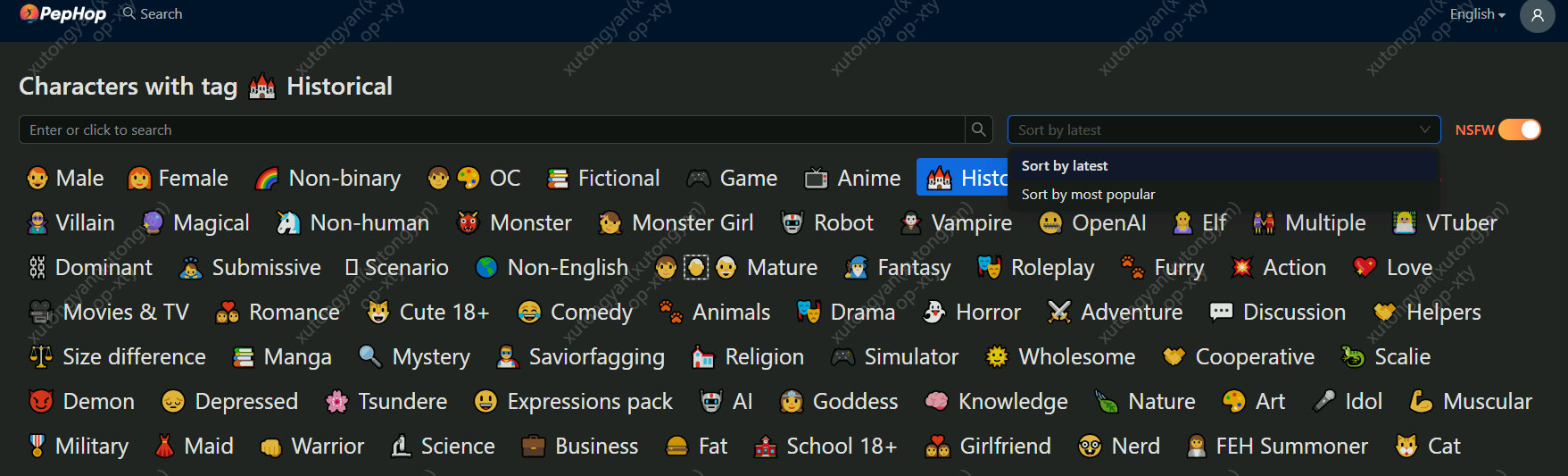Click the Horror ghost icon
Screen dimensions: 1568x476
coord(934,312)
